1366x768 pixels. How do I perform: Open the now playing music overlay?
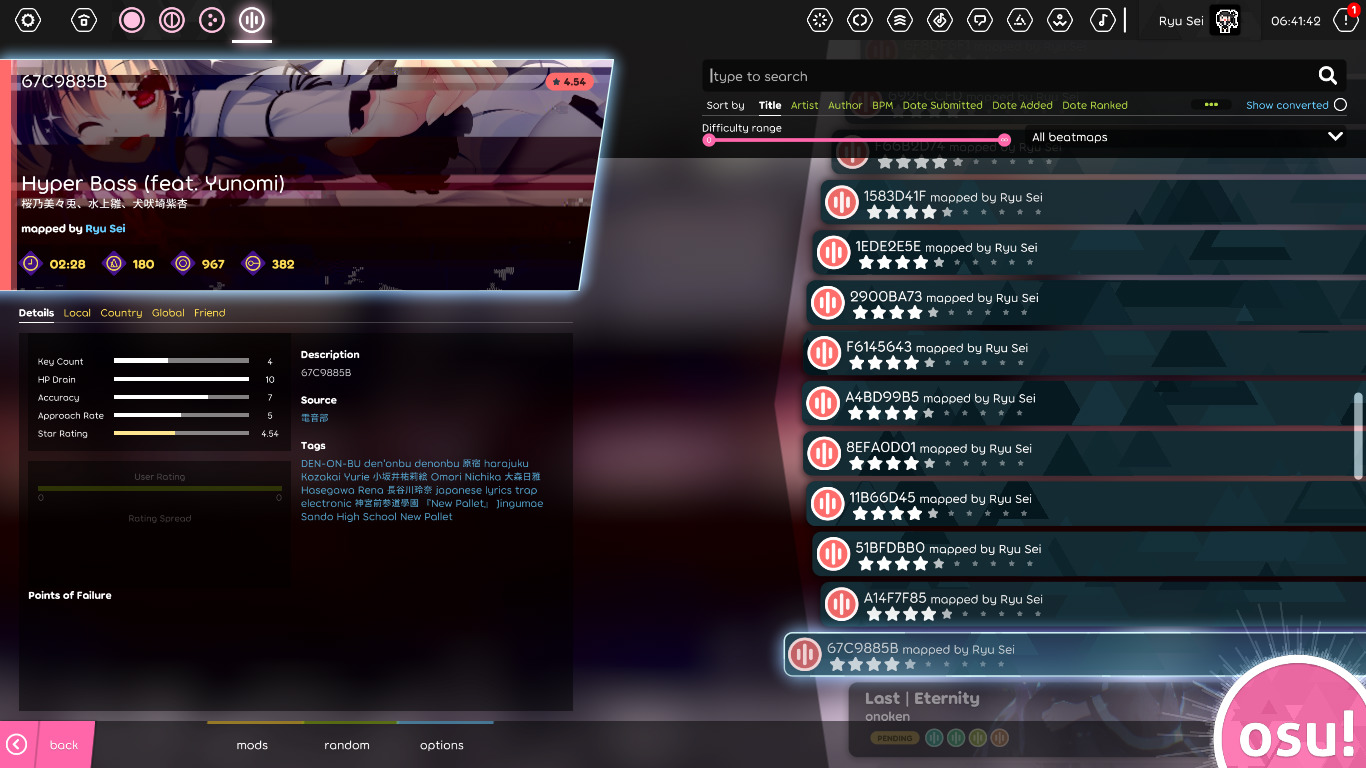(x=1103, y=20)
